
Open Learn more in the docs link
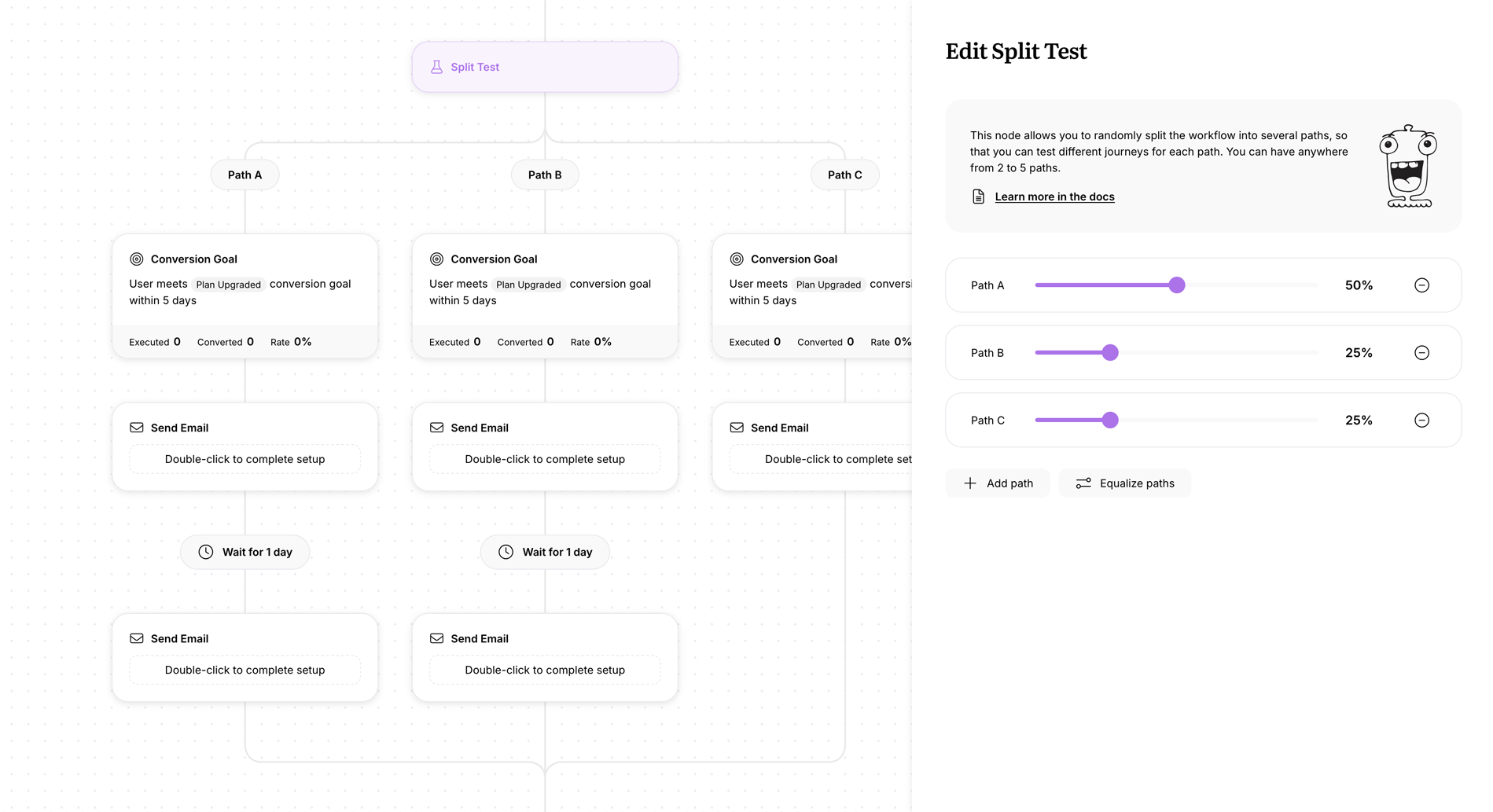pyautogui.click(x=1054, y=196)
